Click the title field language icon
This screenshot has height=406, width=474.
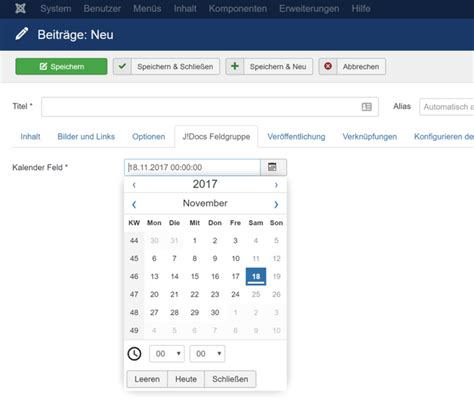pos(367,107)
